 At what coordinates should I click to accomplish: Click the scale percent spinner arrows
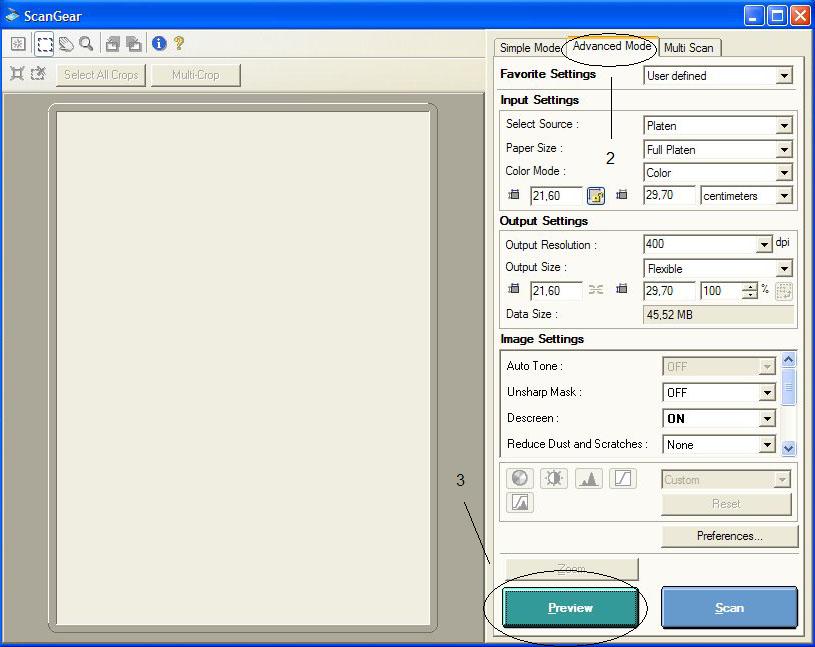pos(750,291)
